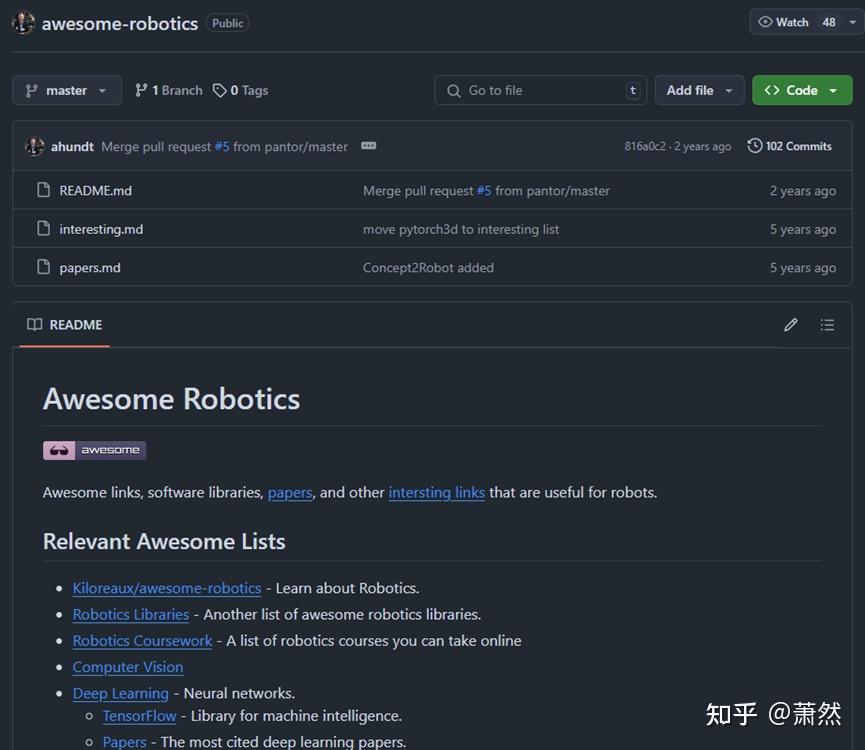This screenshot has width=865, height=750.
Task: Click the commit history clock icon
Action: tap(753, 146)
